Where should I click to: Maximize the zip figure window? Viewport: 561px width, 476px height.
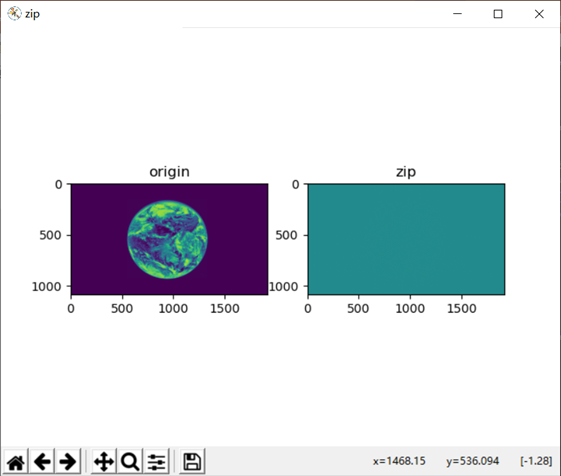point(498,14)
